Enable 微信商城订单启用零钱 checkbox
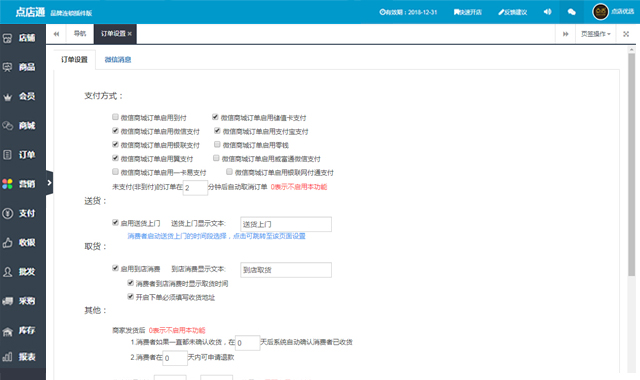This screenshot has width=640, height=380. coord(217,144)
